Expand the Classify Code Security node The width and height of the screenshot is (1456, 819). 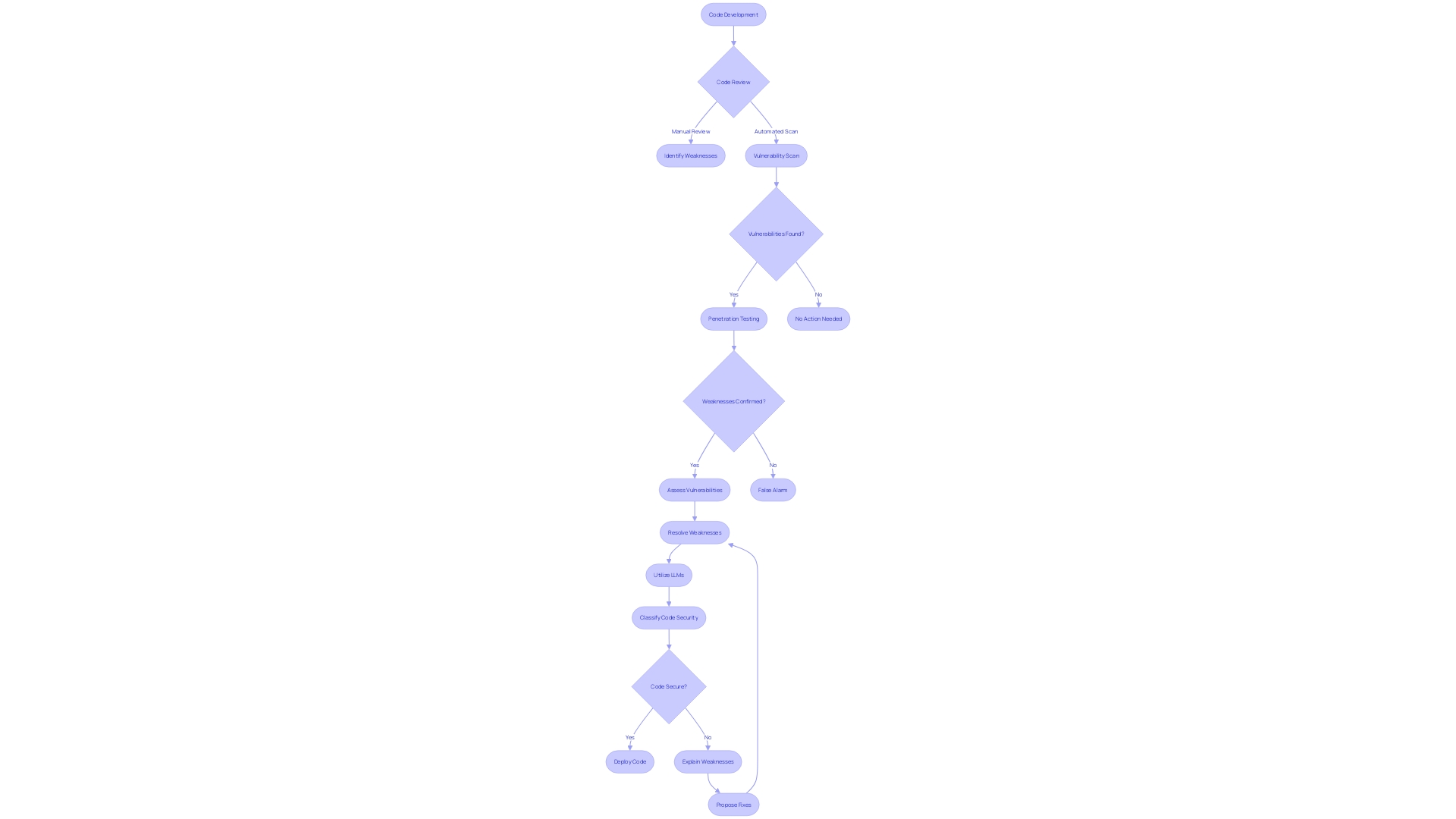(x=668, y=617)
